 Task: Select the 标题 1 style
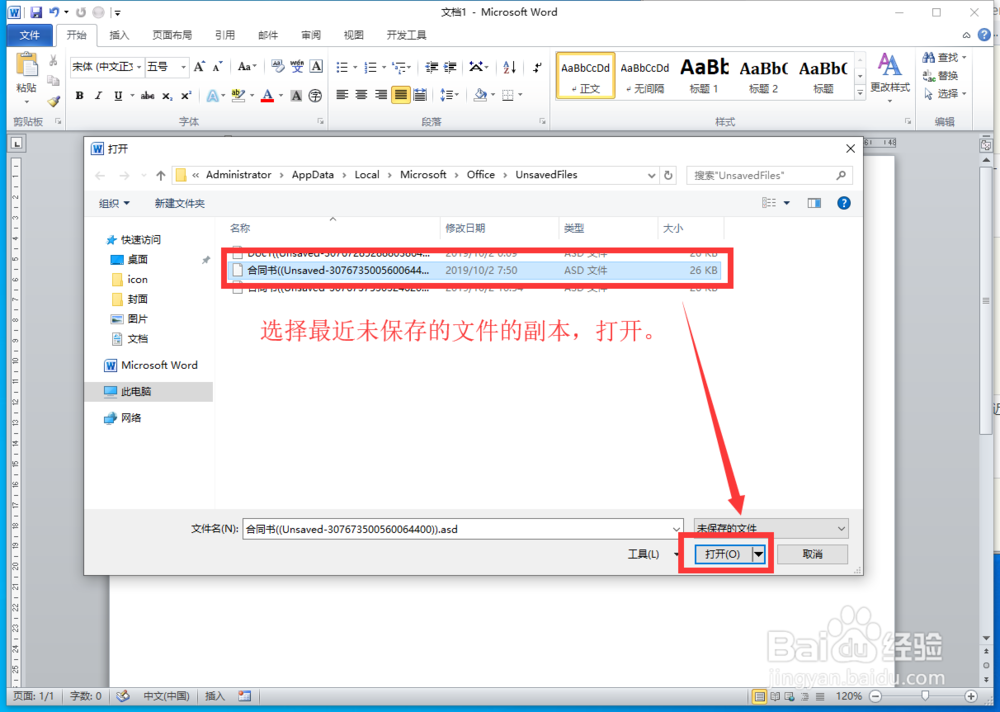click(704, 75)
